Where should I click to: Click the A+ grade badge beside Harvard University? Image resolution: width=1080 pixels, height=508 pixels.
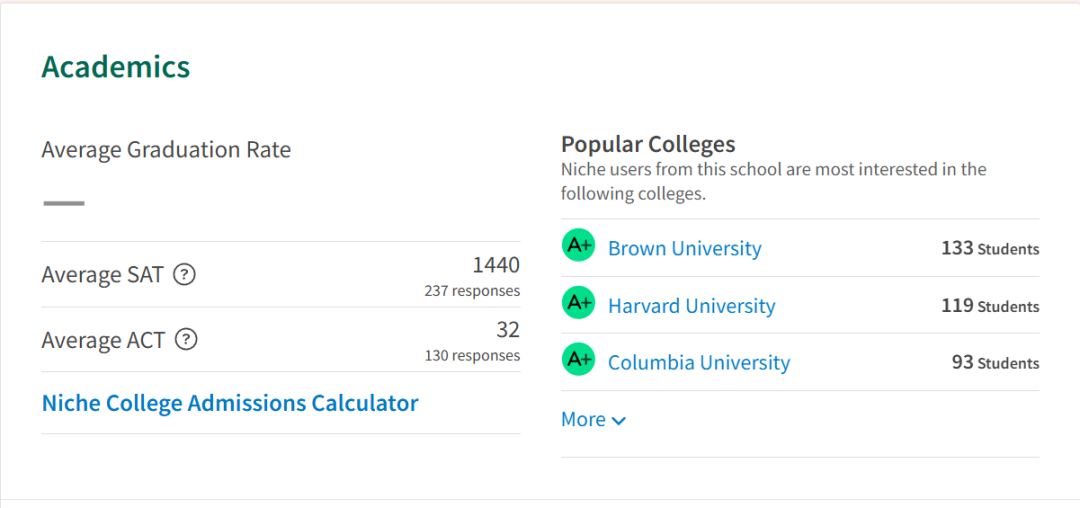(x=578, y=302)
